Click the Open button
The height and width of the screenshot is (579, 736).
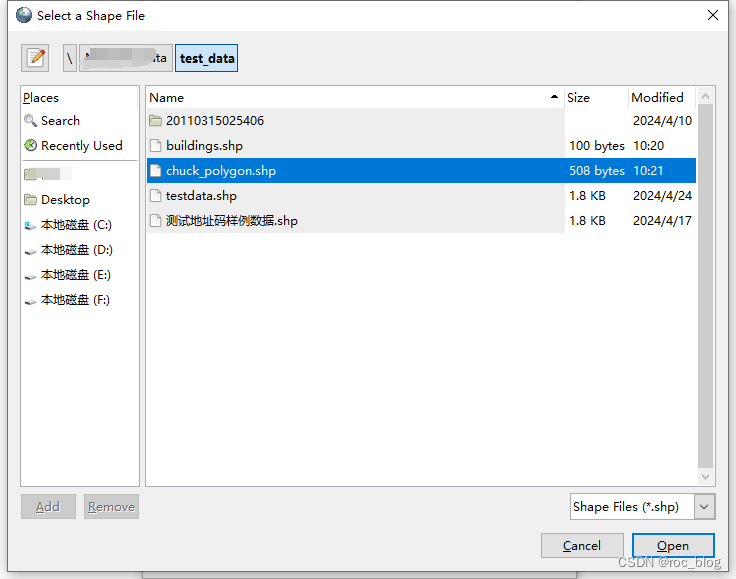click(673, 546)
